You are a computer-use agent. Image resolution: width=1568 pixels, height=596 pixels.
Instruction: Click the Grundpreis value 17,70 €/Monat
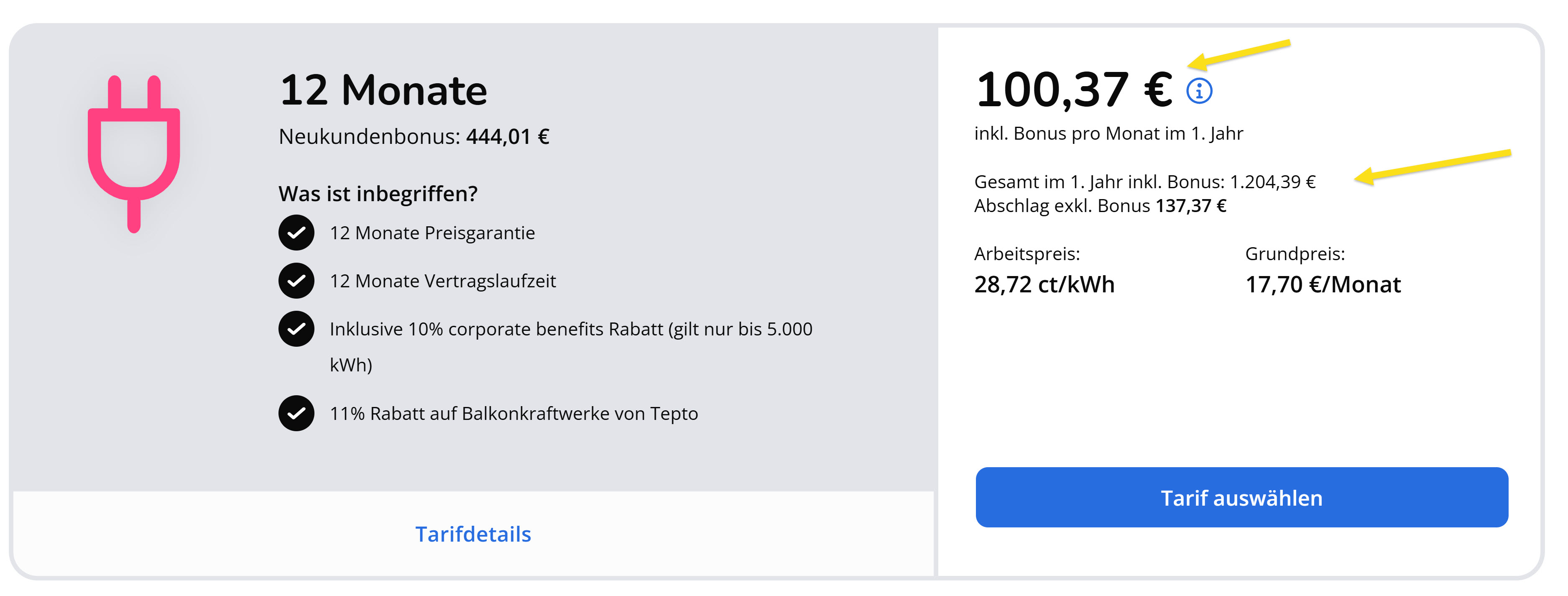point(1323,284)
